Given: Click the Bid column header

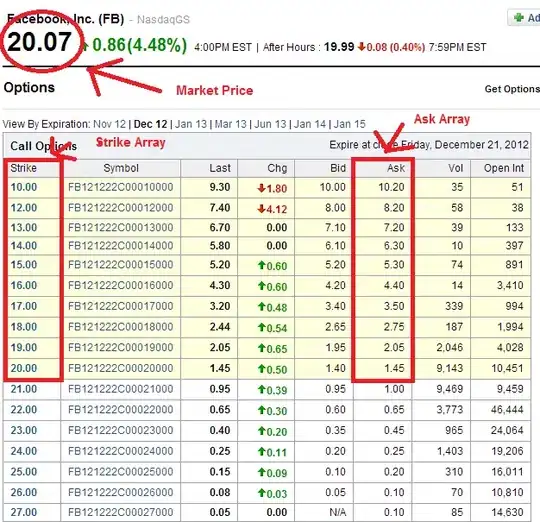Looking at the screenshot, I should tap(338, 168).
